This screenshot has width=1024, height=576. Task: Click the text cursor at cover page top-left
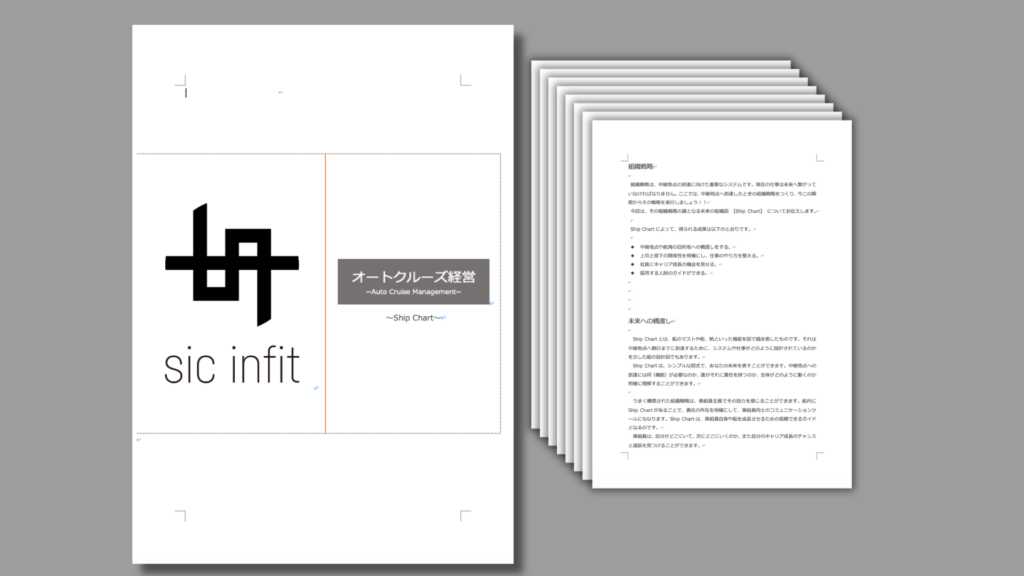(x=187, y=93)
